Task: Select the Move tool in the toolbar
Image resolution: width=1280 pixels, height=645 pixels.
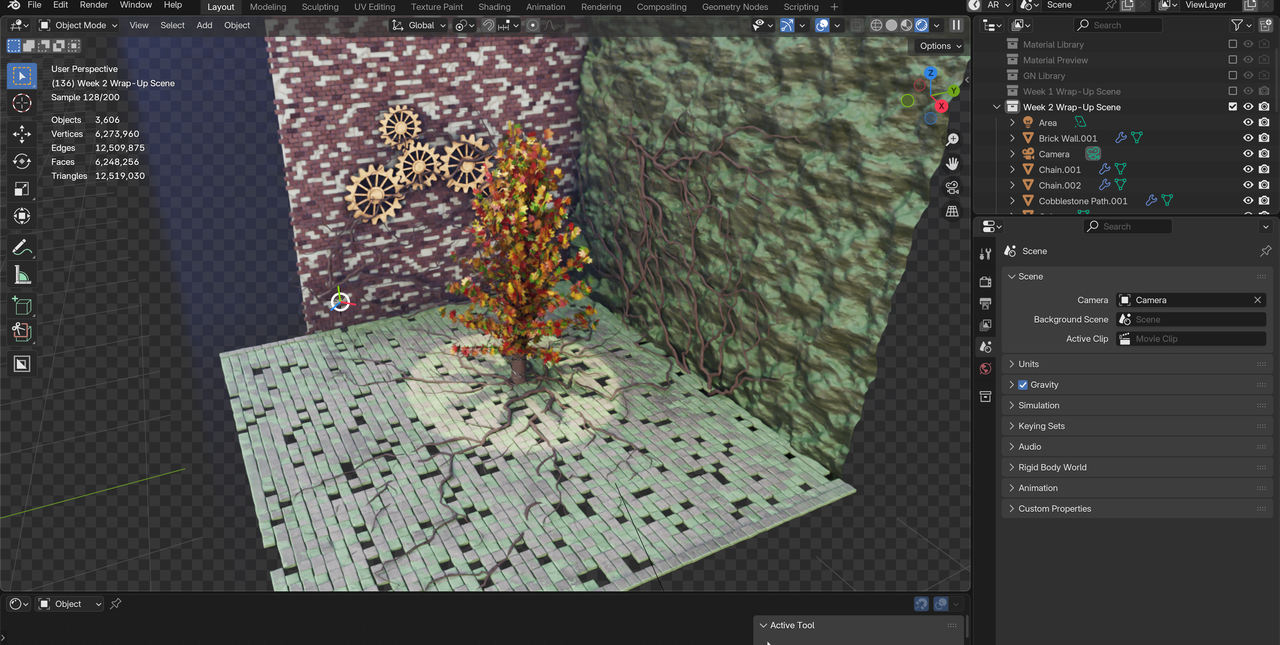Action: point(21,133)
